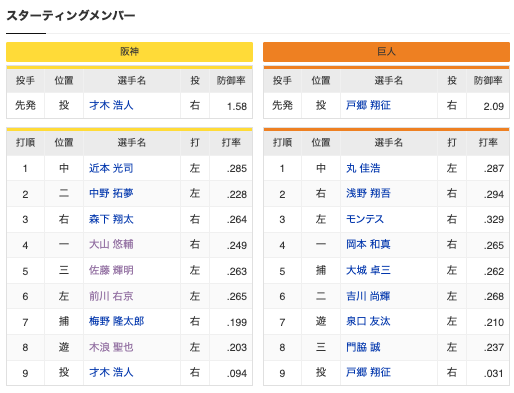
Task: Select batting average .237
Action: (x=494, y=348)
